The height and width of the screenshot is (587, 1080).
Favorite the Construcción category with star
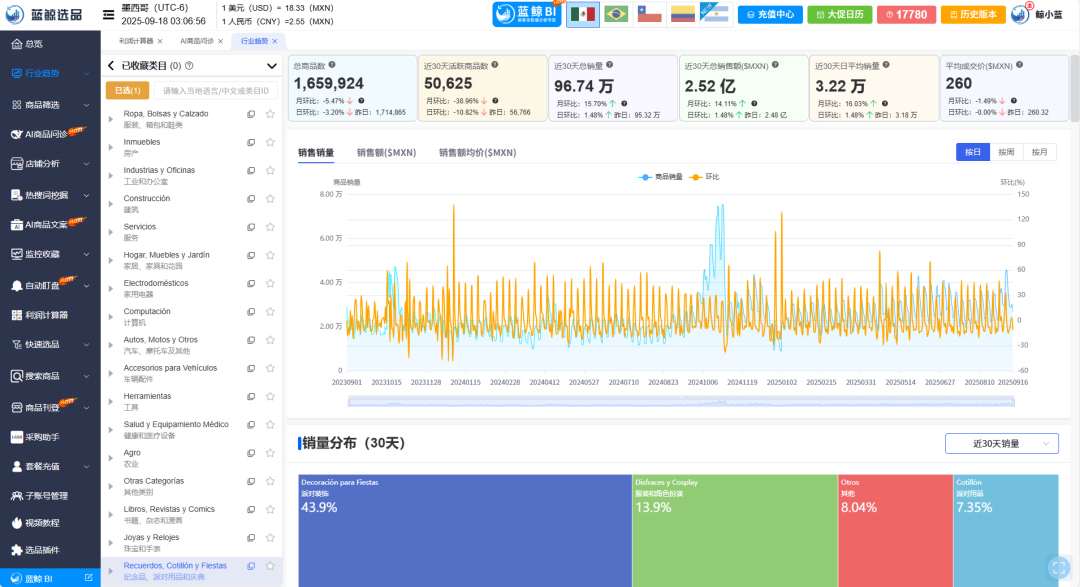tap(270, 199)
